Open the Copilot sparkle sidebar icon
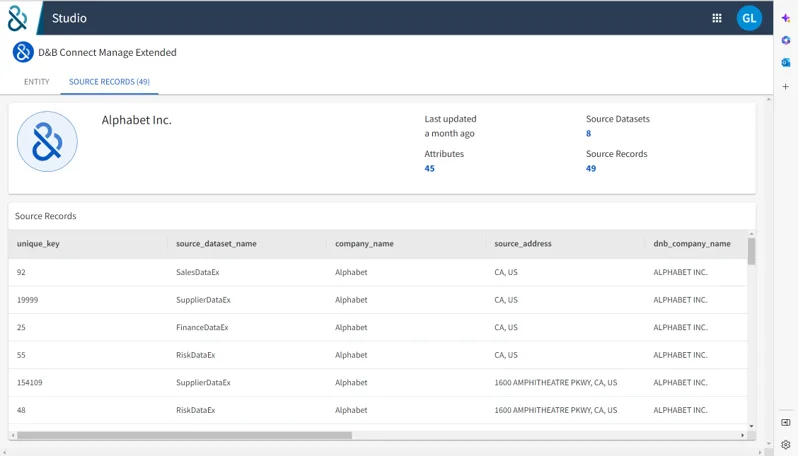The width and height of the screenshot is (798, 456). pos(786,18)
